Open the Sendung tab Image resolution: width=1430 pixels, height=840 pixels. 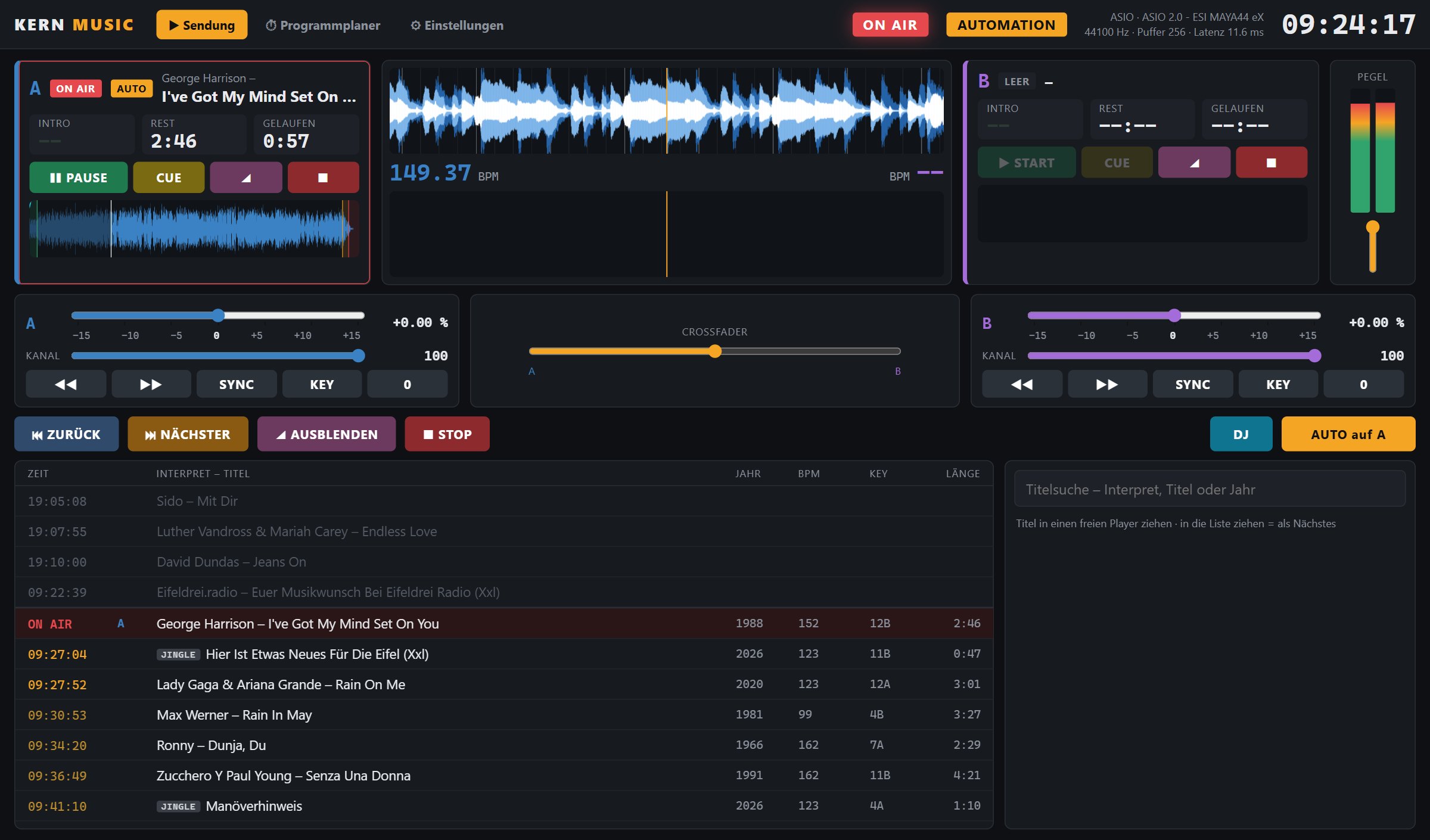pos(202,25)
